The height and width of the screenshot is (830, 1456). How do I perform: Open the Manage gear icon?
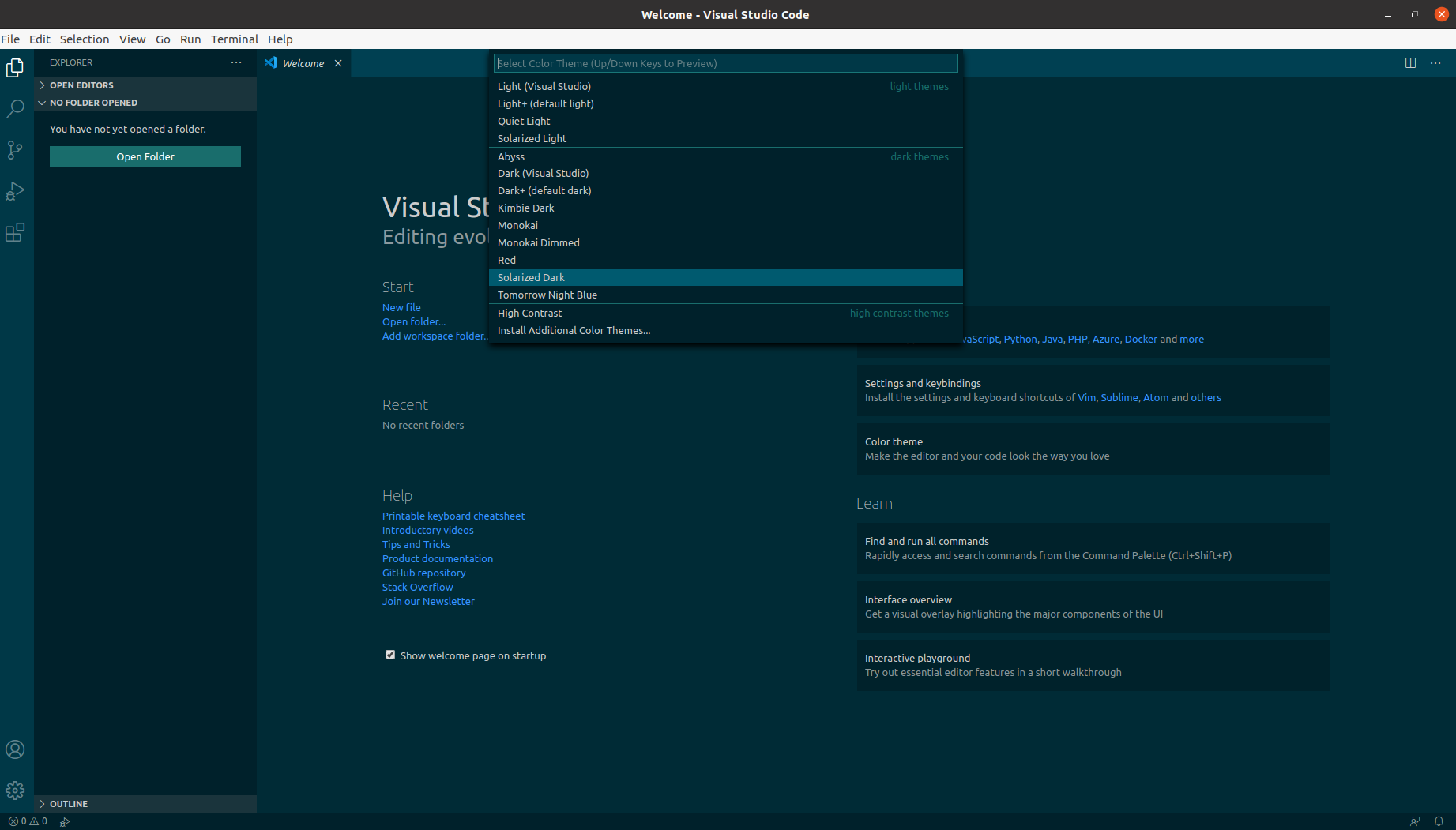15,791
